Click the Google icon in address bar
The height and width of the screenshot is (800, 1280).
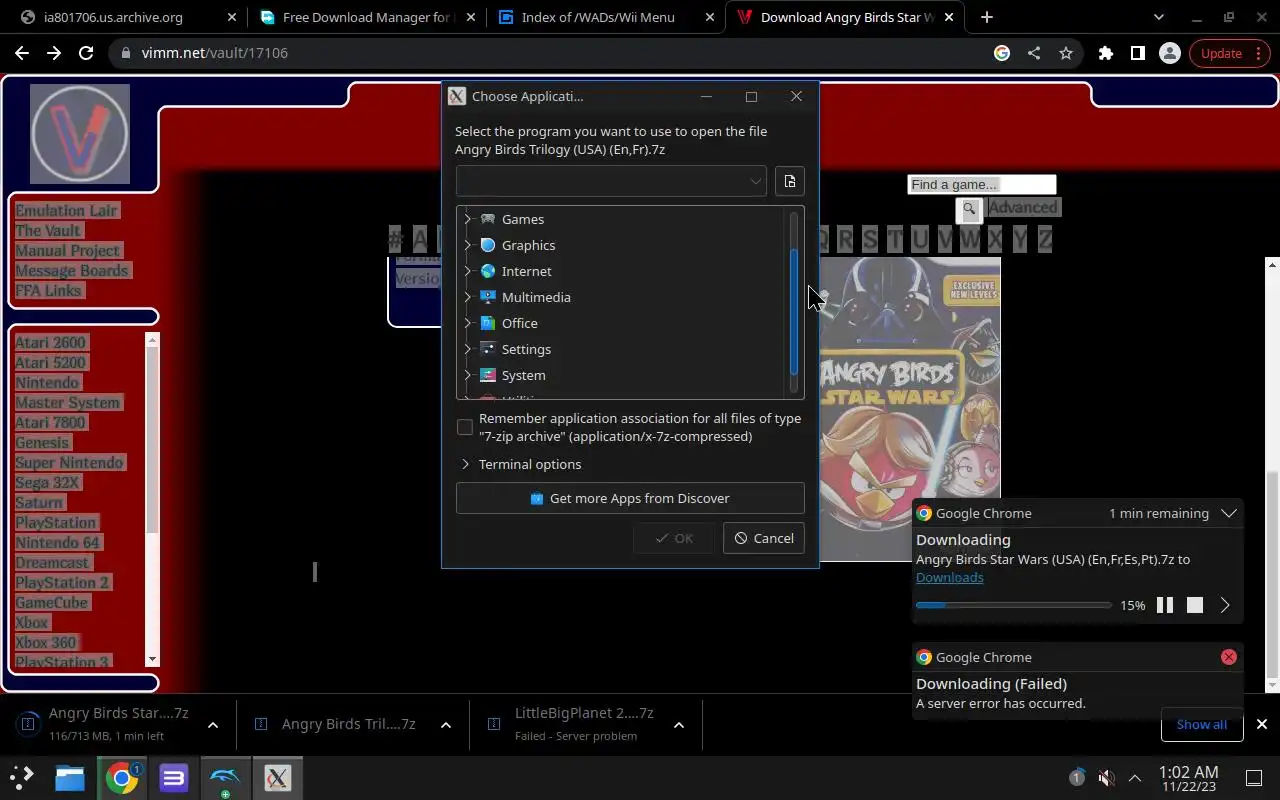[1002, 53]
